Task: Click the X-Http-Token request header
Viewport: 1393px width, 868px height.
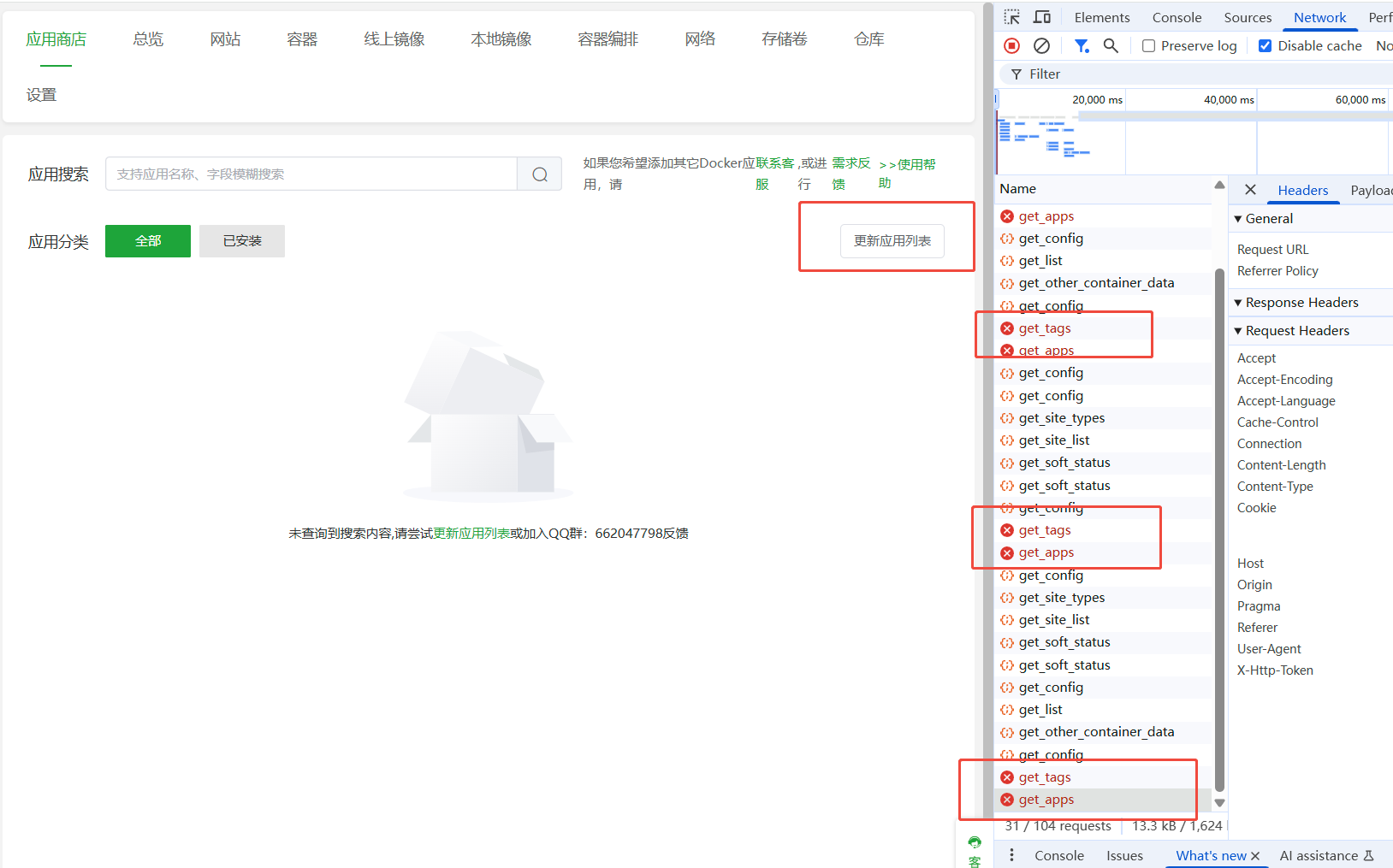Action: click(1275, 670)
